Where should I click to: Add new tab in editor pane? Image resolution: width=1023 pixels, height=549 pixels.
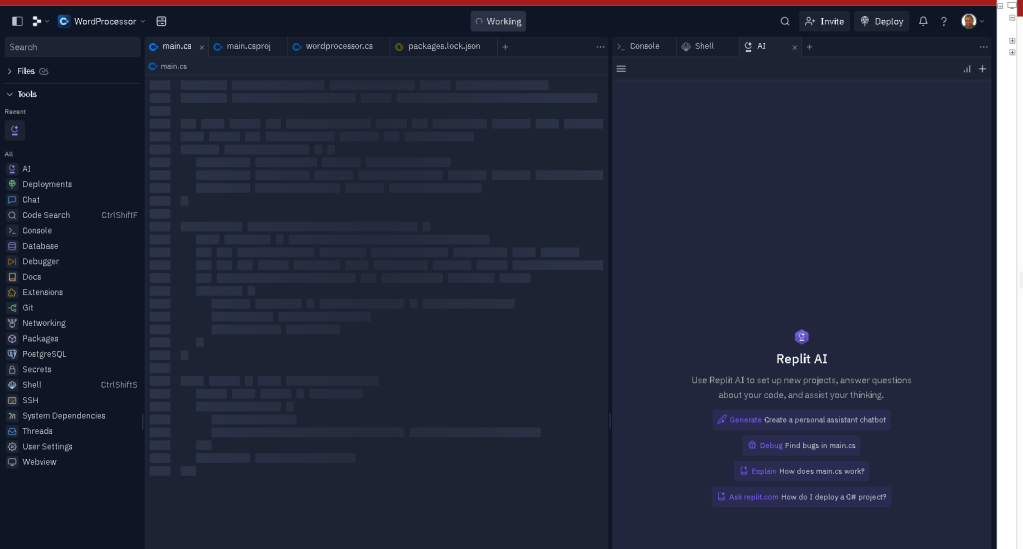point(505,47)
